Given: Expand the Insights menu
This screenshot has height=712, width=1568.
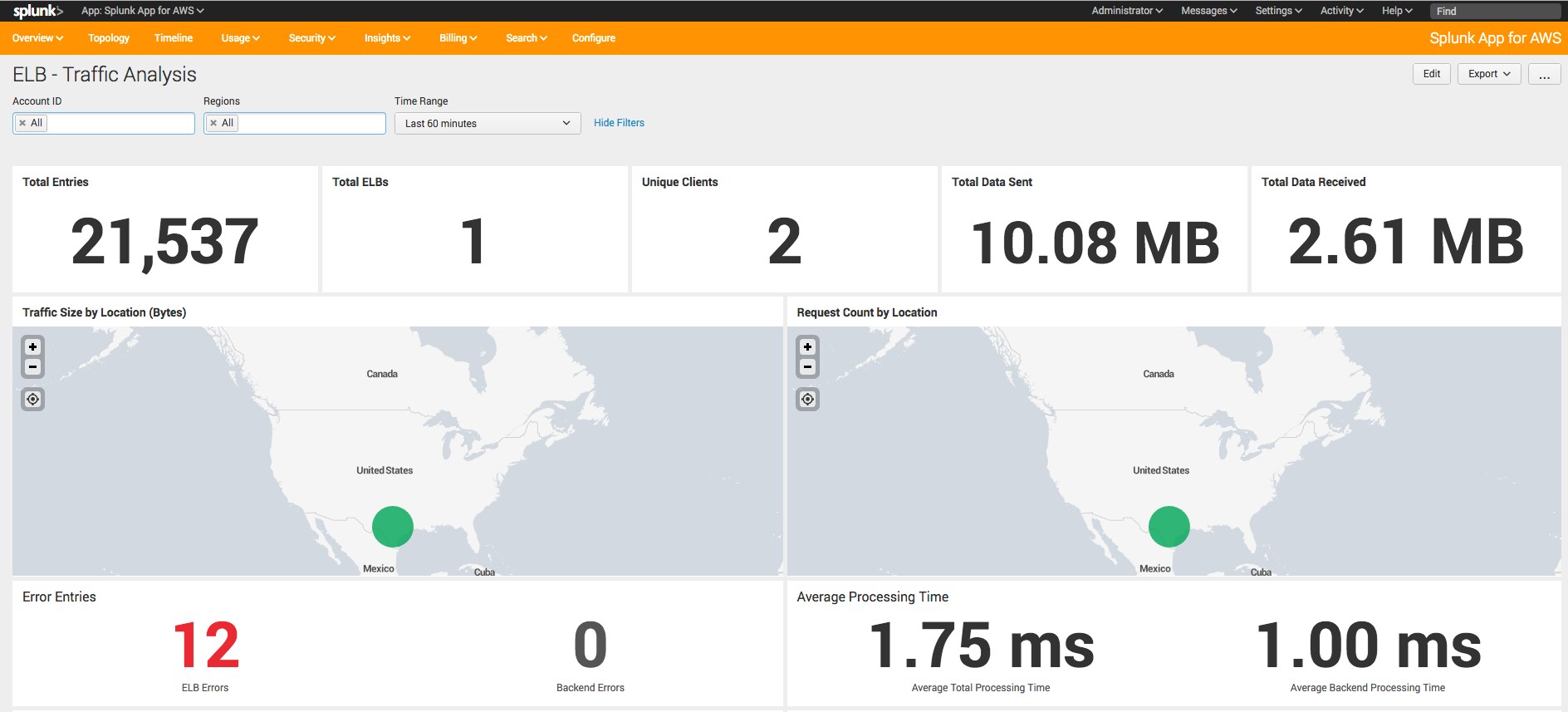Looking at the screenshot, I should coord(387,38).
